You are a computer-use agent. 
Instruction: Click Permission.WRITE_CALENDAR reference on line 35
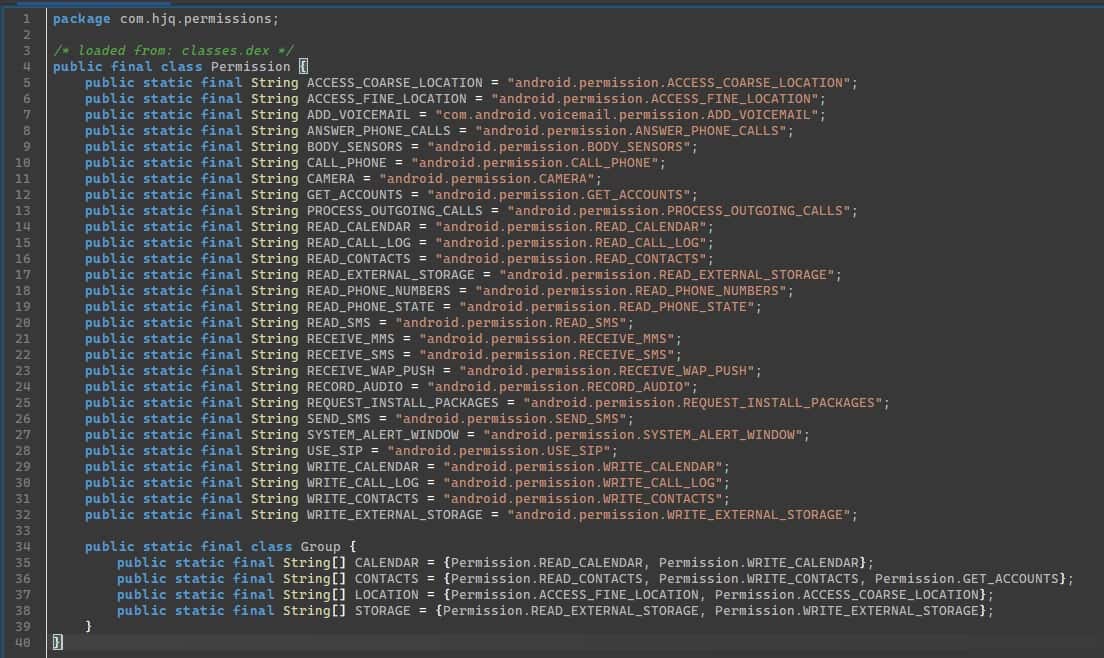(x=759, y=563)
